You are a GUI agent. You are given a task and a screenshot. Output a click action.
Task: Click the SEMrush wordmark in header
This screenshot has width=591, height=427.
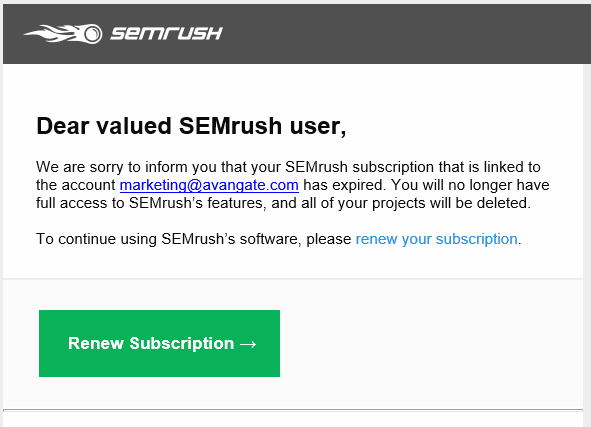tap(166, 34)
